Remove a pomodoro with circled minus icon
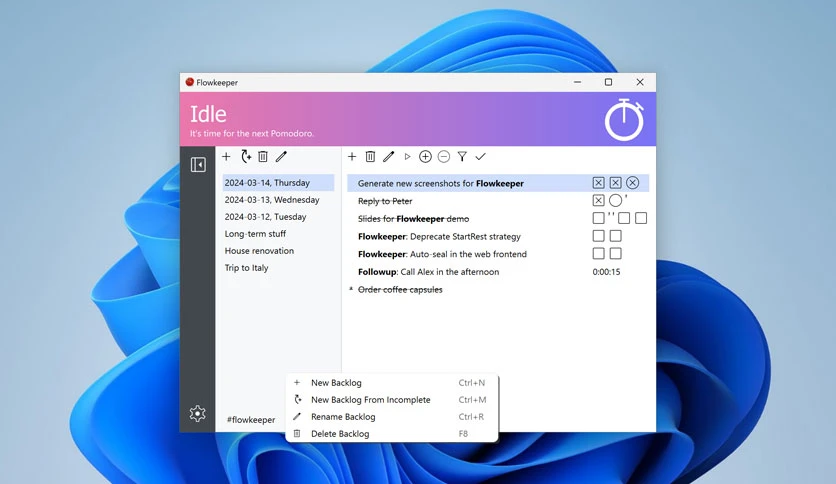 click(444, 156)
